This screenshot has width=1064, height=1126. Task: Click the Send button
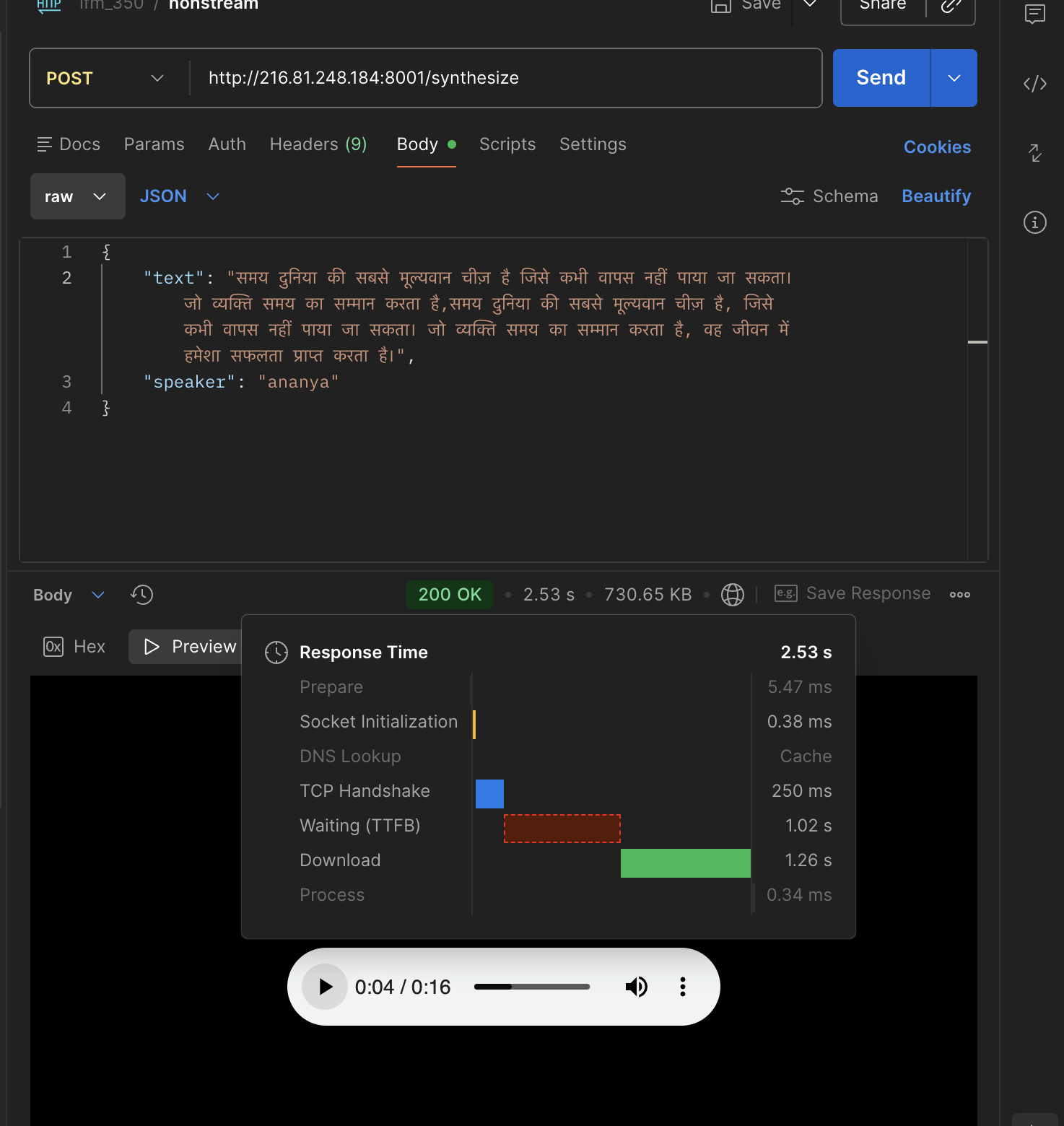pos(881,78)
